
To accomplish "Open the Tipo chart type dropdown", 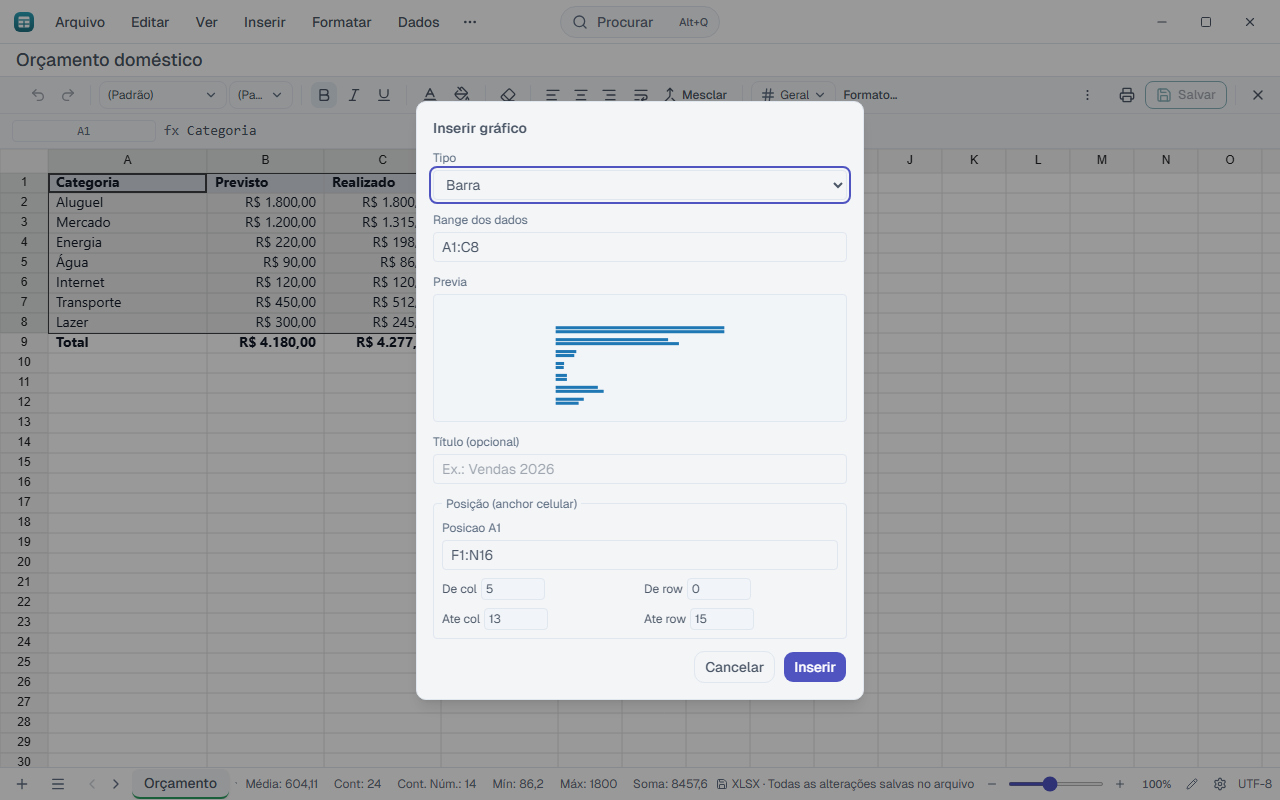I will click(x=640, y=185).
